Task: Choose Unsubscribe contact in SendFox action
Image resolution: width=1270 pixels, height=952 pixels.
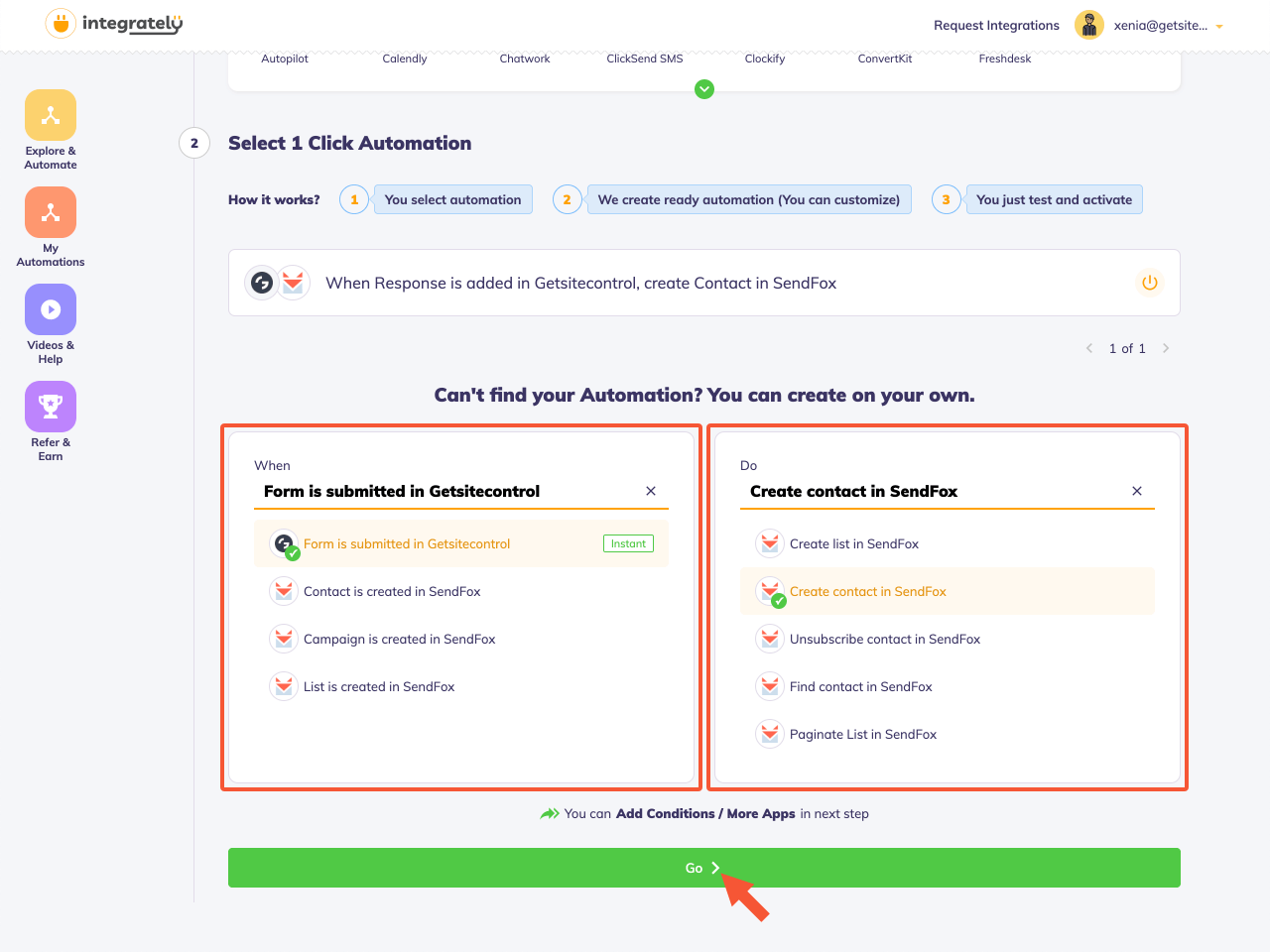Action: click(884, 640)
